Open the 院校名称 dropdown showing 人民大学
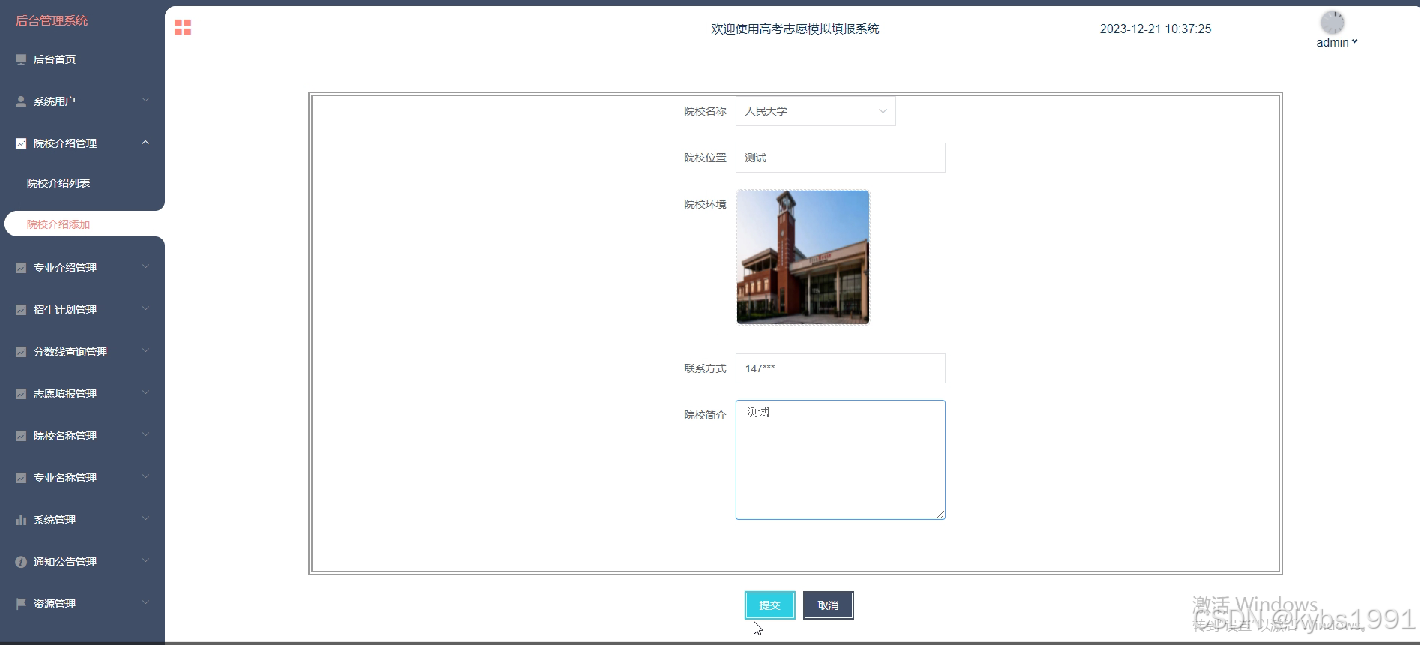Viewport: 1420px width, 645px height. [816, 111]
